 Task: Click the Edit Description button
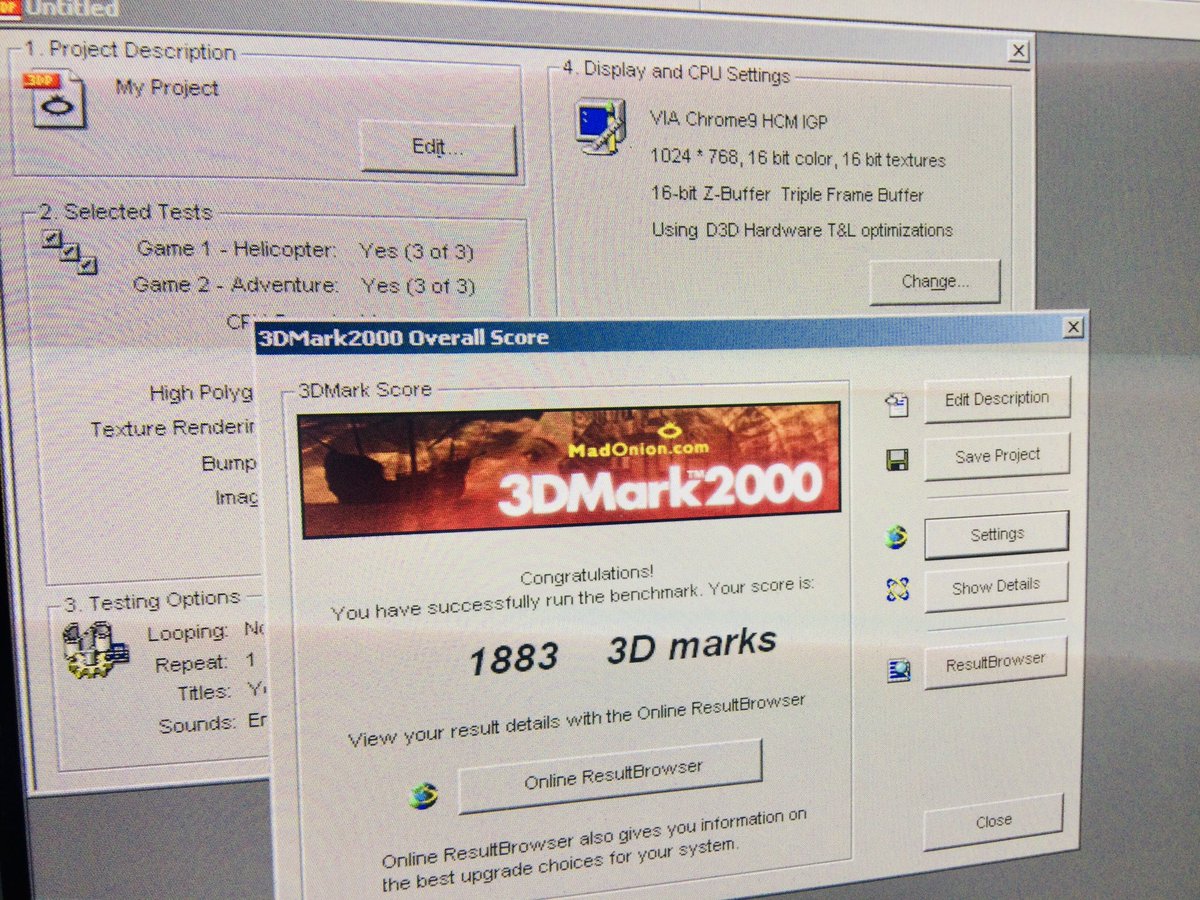pos(997,399)
